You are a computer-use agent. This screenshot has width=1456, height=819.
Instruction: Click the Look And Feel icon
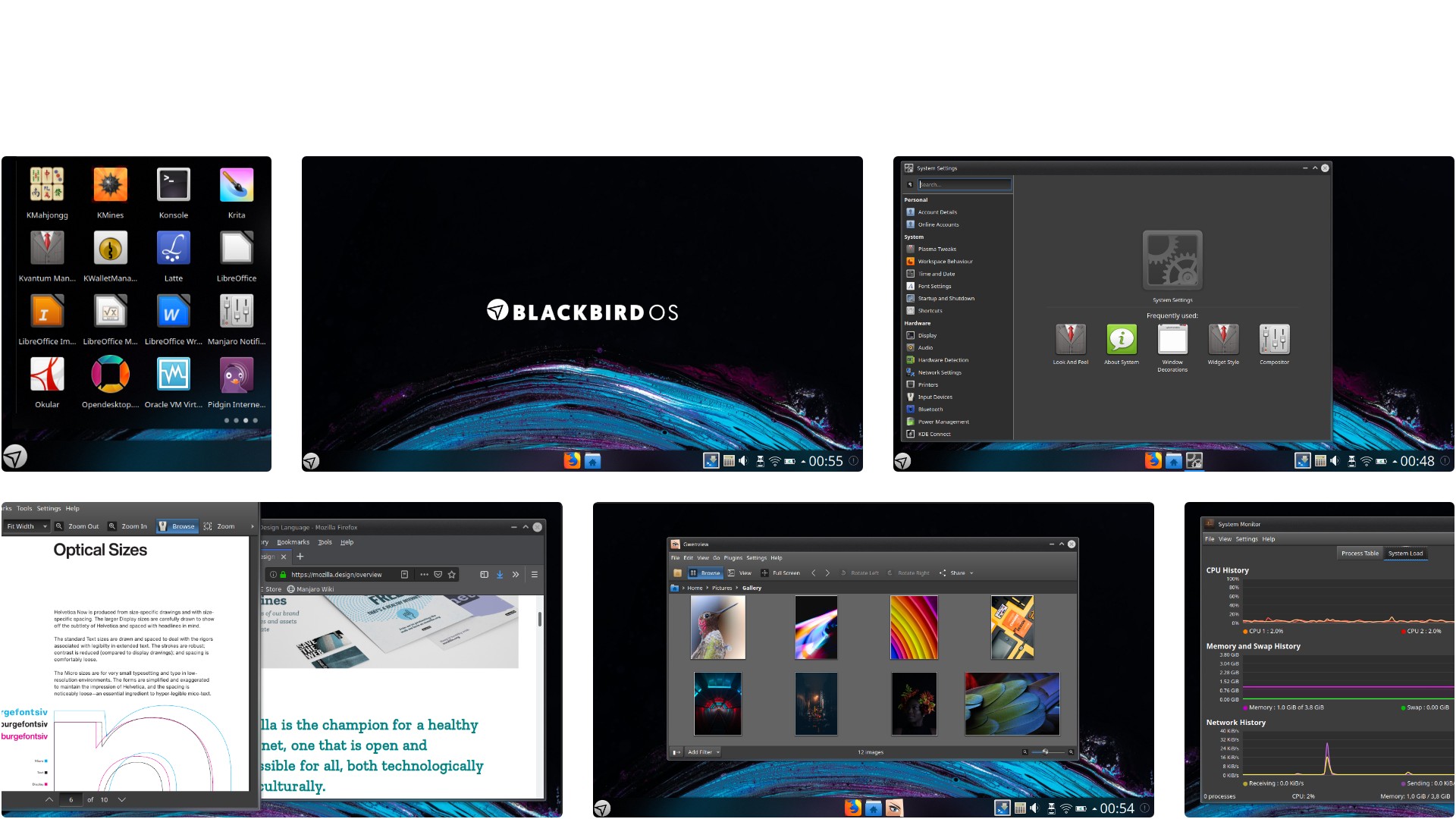[x=1070, y=340]
